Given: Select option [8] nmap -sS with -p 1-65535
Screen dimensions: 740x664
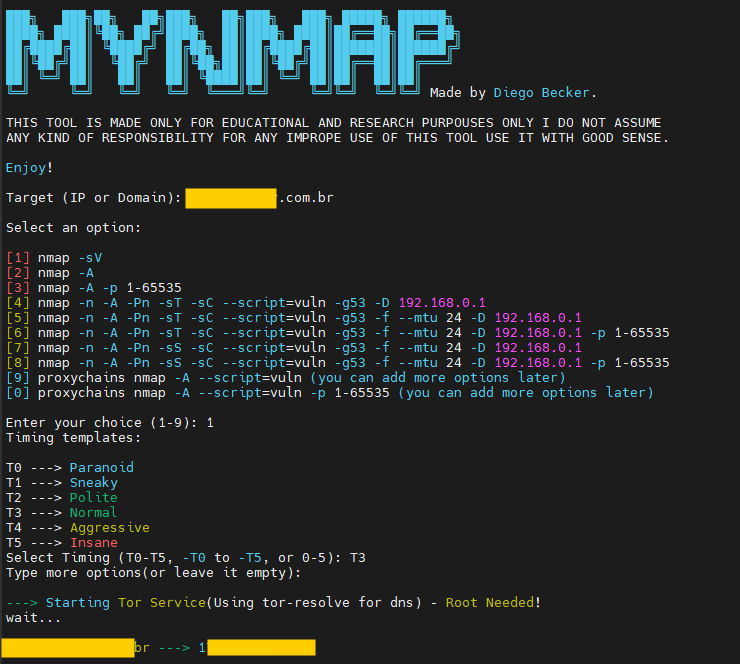Looking at the screenshot, I should pos(337,363).
